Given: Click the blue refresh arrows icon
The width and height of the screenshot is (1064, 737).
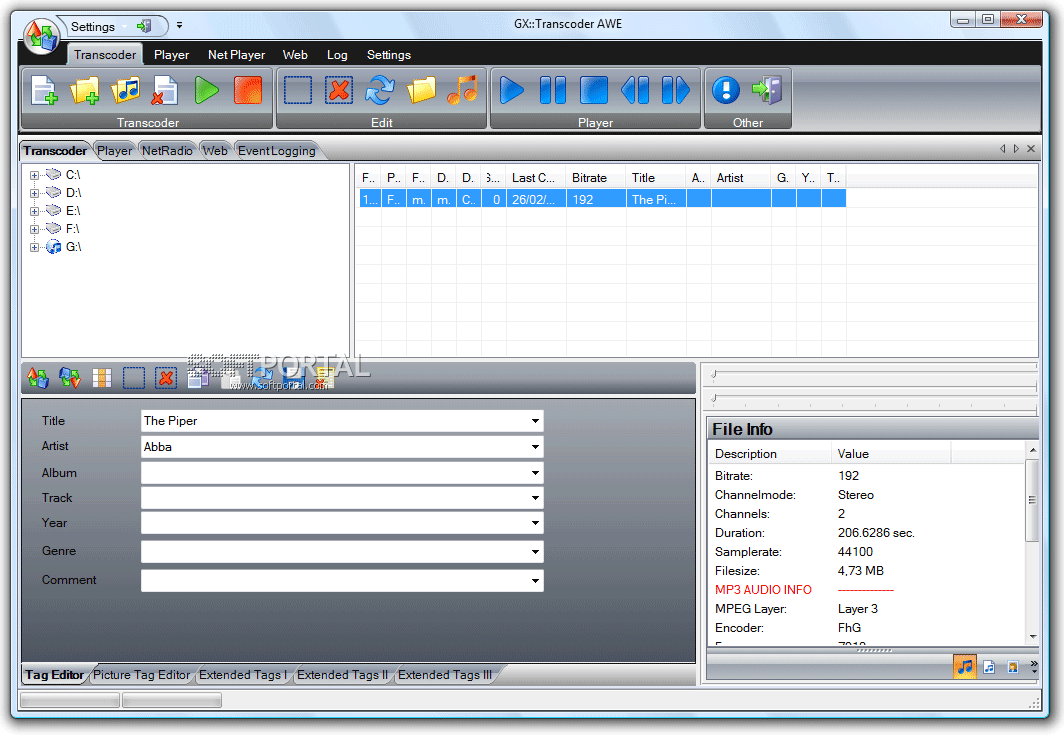Looking at the screenshot, I should pos(380,90).
